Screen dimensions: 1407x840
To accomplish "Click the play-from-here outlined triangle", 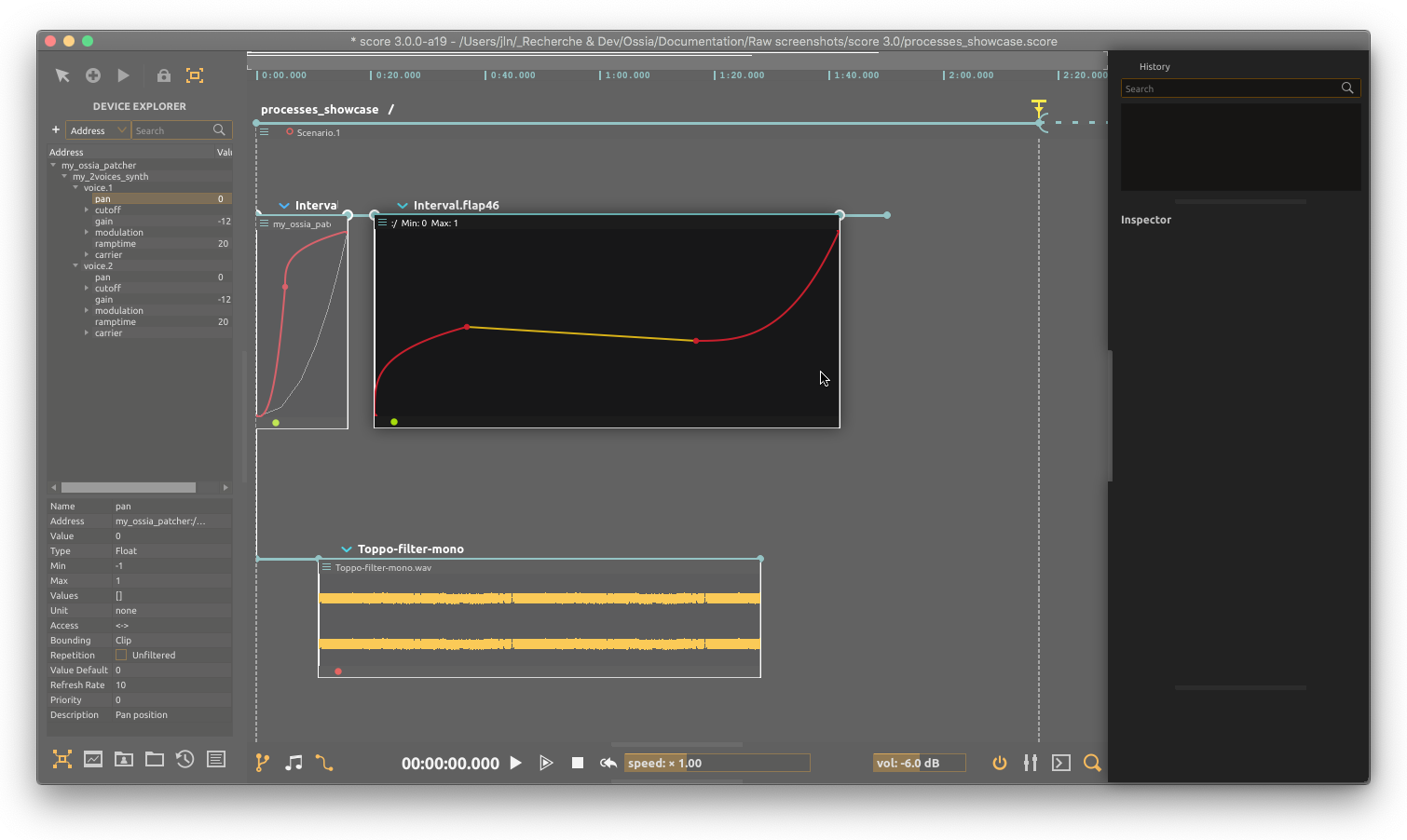I will 546,763.
